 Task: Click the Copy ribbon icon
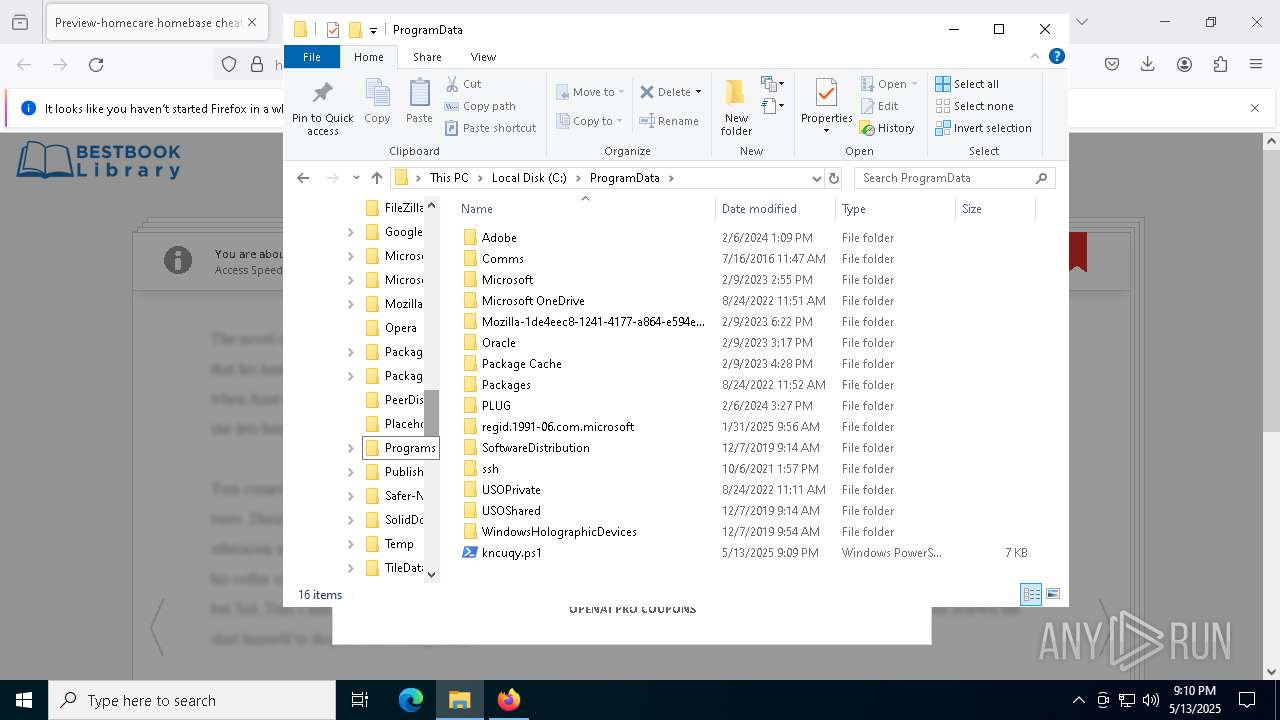(377, 102)
